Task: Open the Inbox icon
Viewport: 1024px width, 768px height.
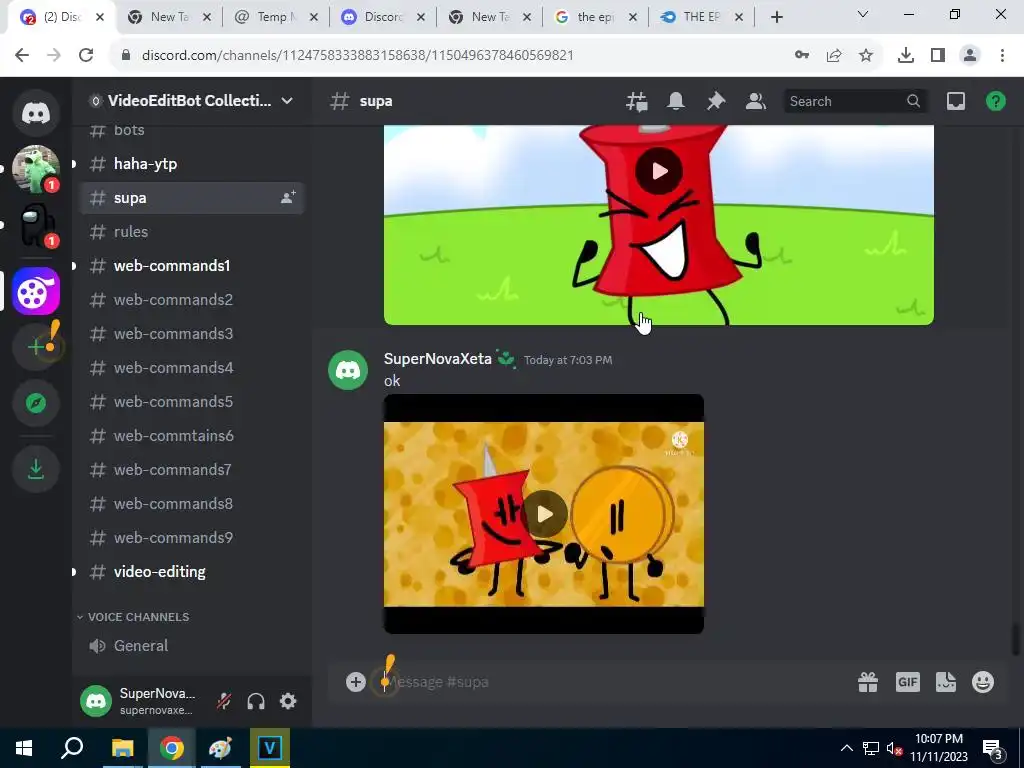Action: (955, 101)
